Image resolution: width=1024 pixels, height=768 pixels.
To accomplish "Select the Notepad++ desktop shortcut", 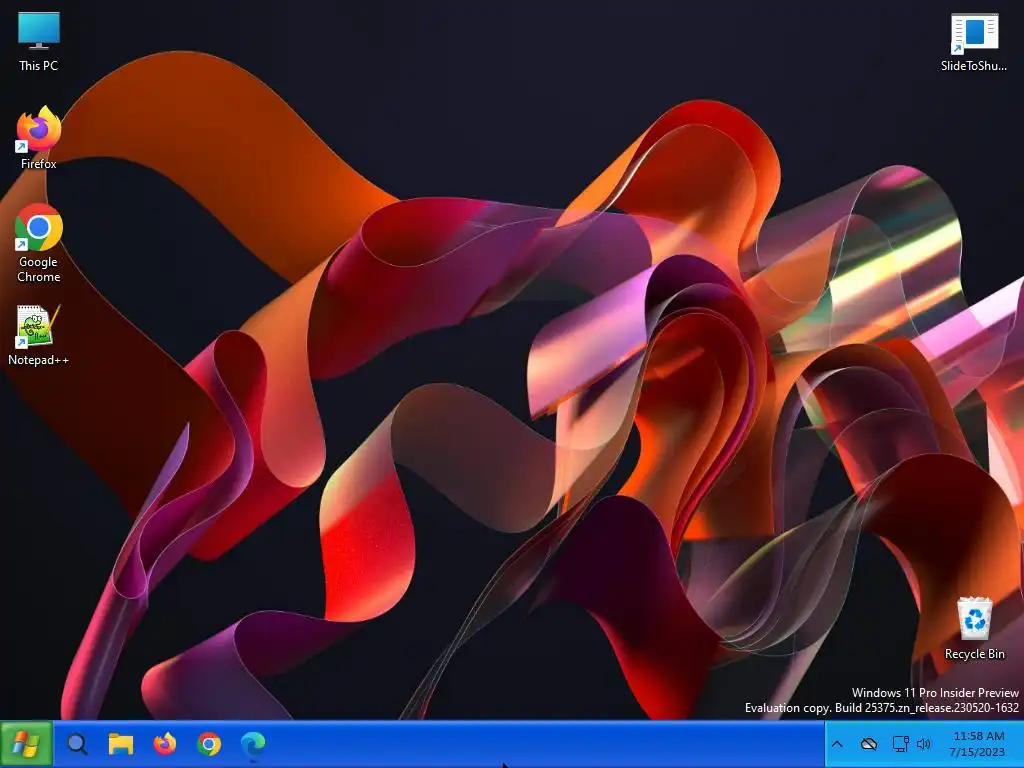I will (x=39, y=335).
